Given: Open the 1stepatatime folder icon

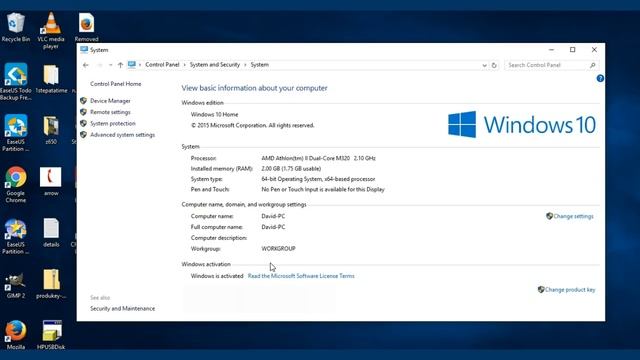Looking at the screenshot, I should [x=51, y=79].
